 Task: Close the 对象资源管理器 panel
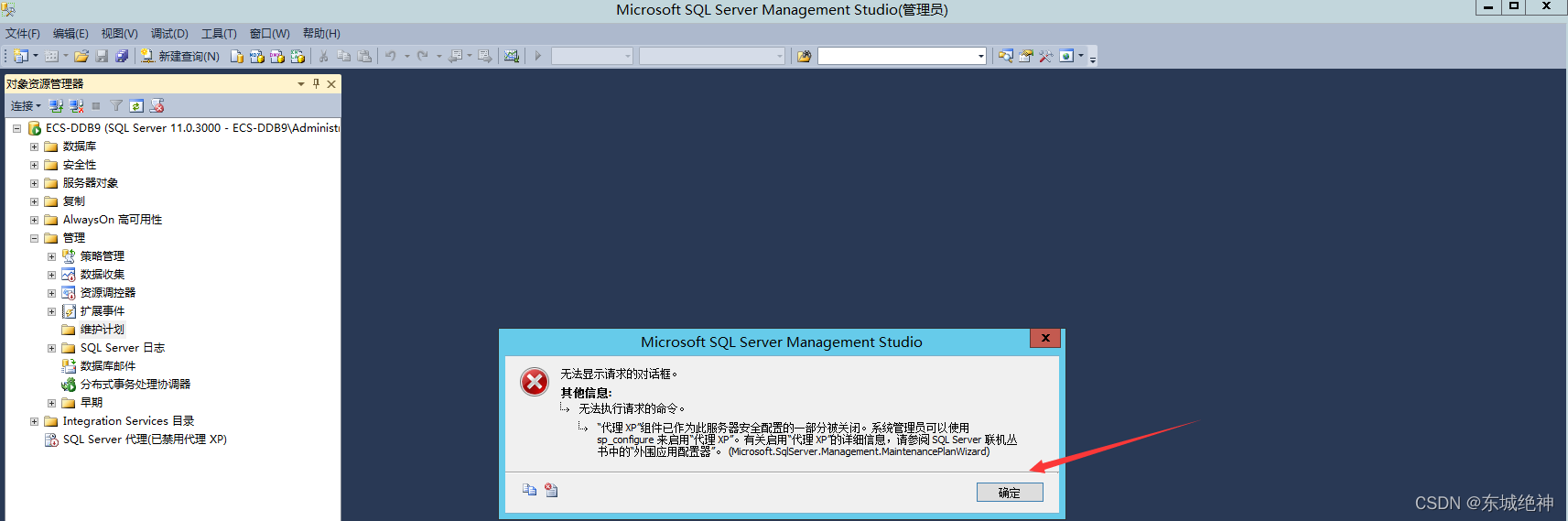331,83
